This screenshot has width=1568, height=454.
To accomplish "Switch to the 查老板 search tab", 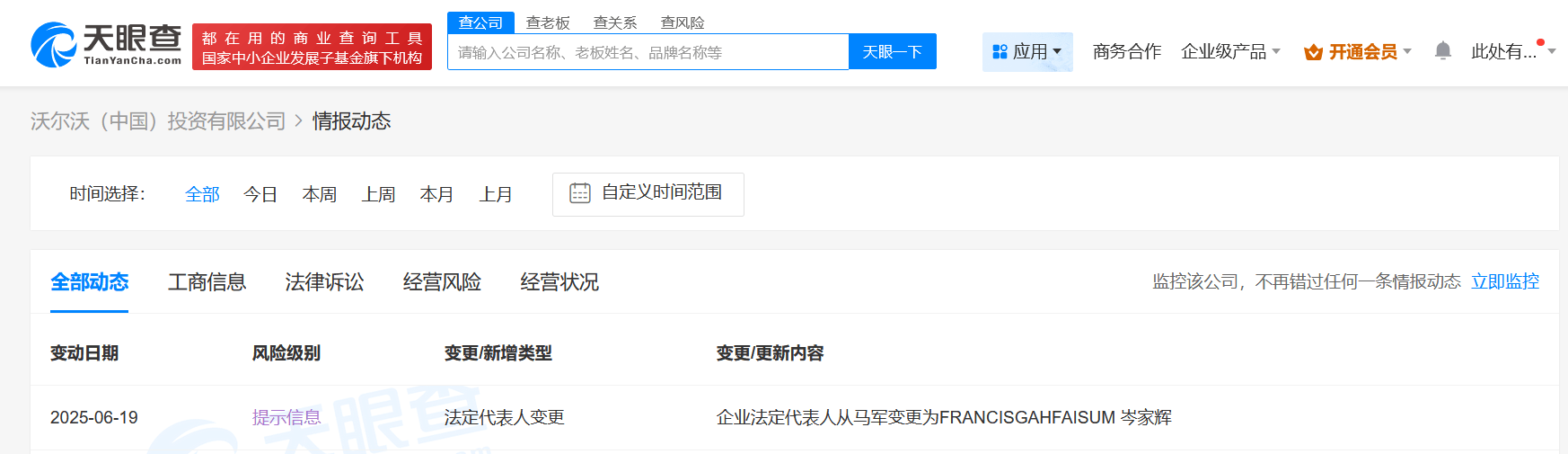I will point(548,22).
